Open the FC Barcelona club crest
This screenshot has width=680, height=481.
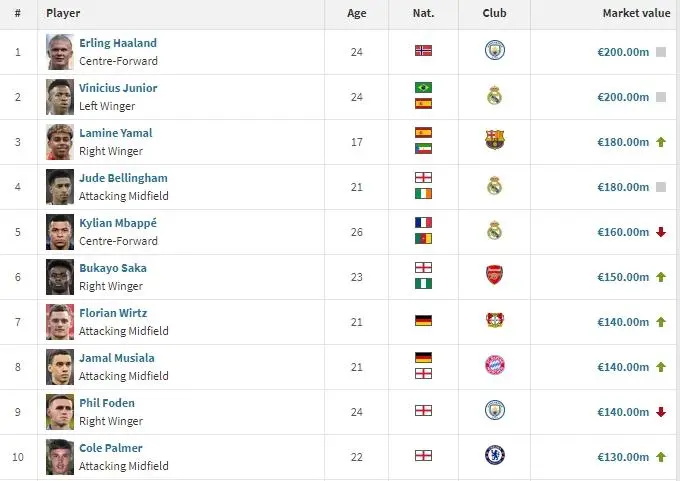point(494,140)
